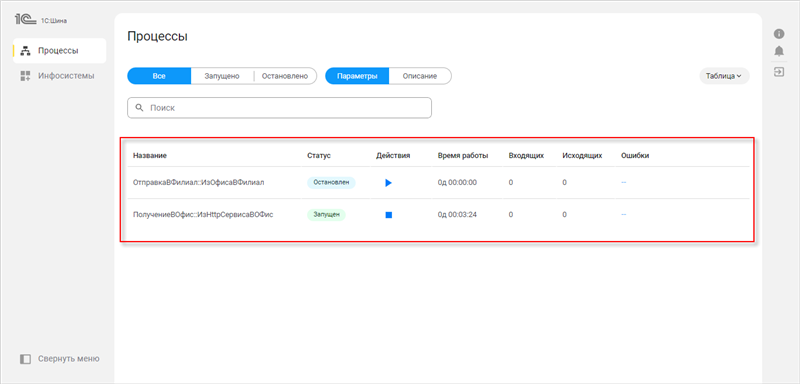Click the 1C logo icon

pos(25,19)
